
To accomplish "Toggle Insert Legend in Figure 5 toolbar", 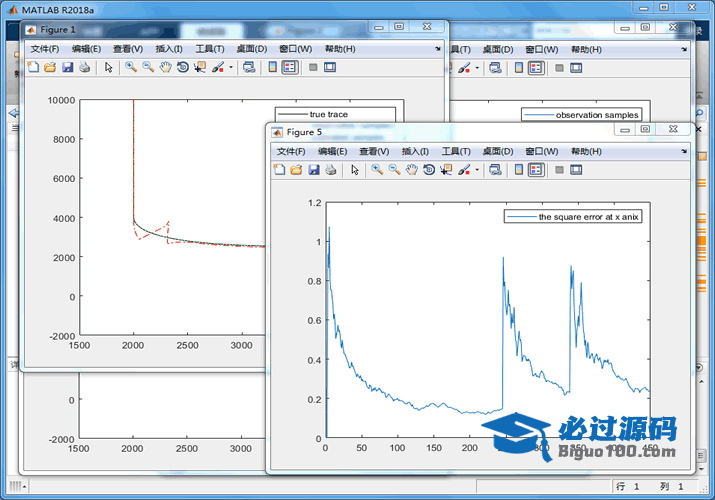I will (536, 170).
